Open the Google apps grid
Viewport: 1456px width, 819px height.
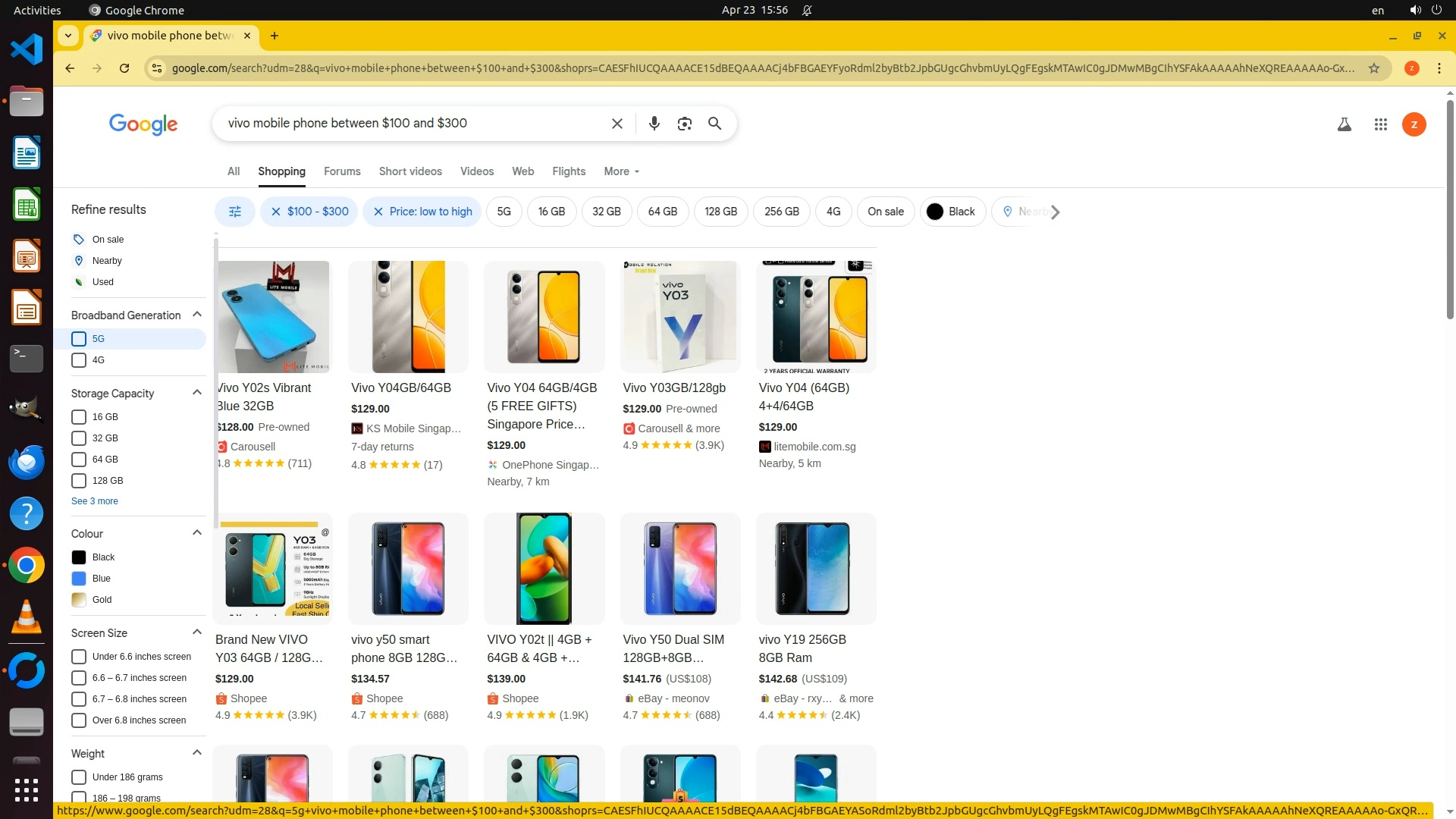point(1380,124)
